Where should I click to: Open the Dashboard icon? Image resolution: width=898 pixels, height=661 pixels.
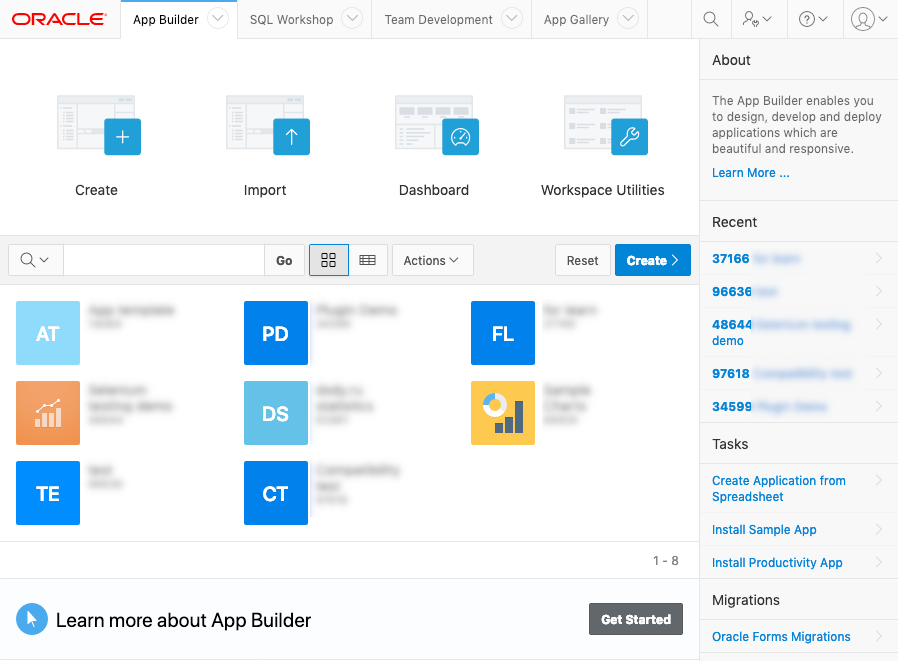tap(436, 125)
